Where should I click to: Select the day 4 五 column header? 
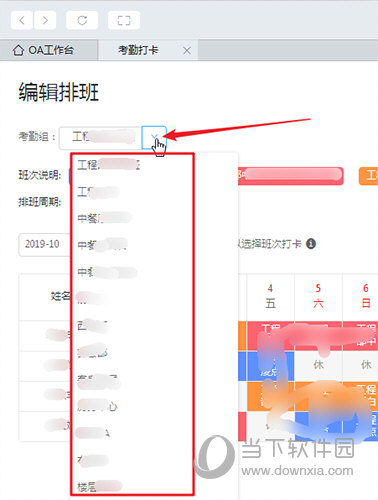pyautogui.click(x=270, y=296)
